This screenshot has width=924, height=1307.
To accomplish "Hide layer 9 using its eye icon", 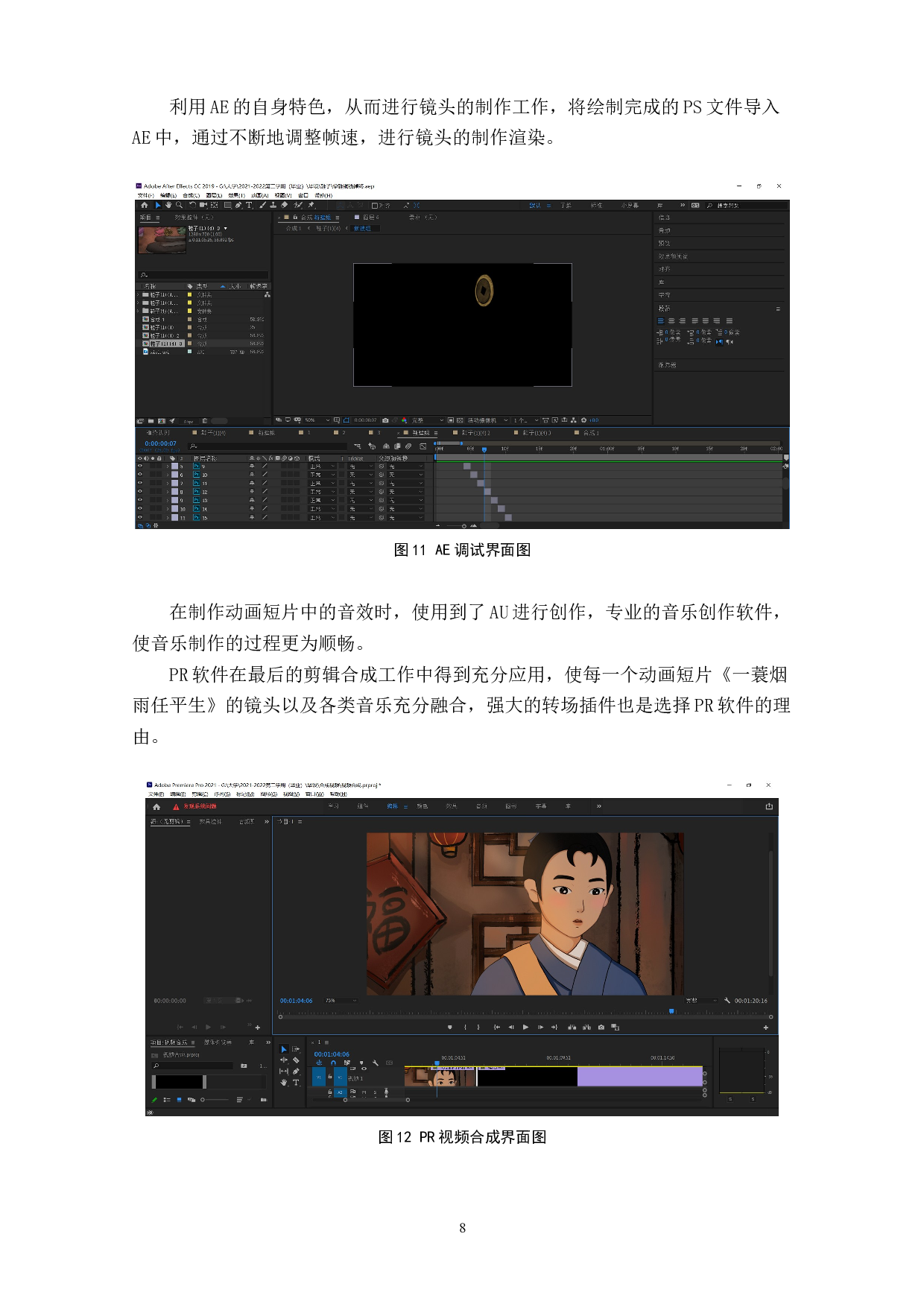I will tap(139, 466).
